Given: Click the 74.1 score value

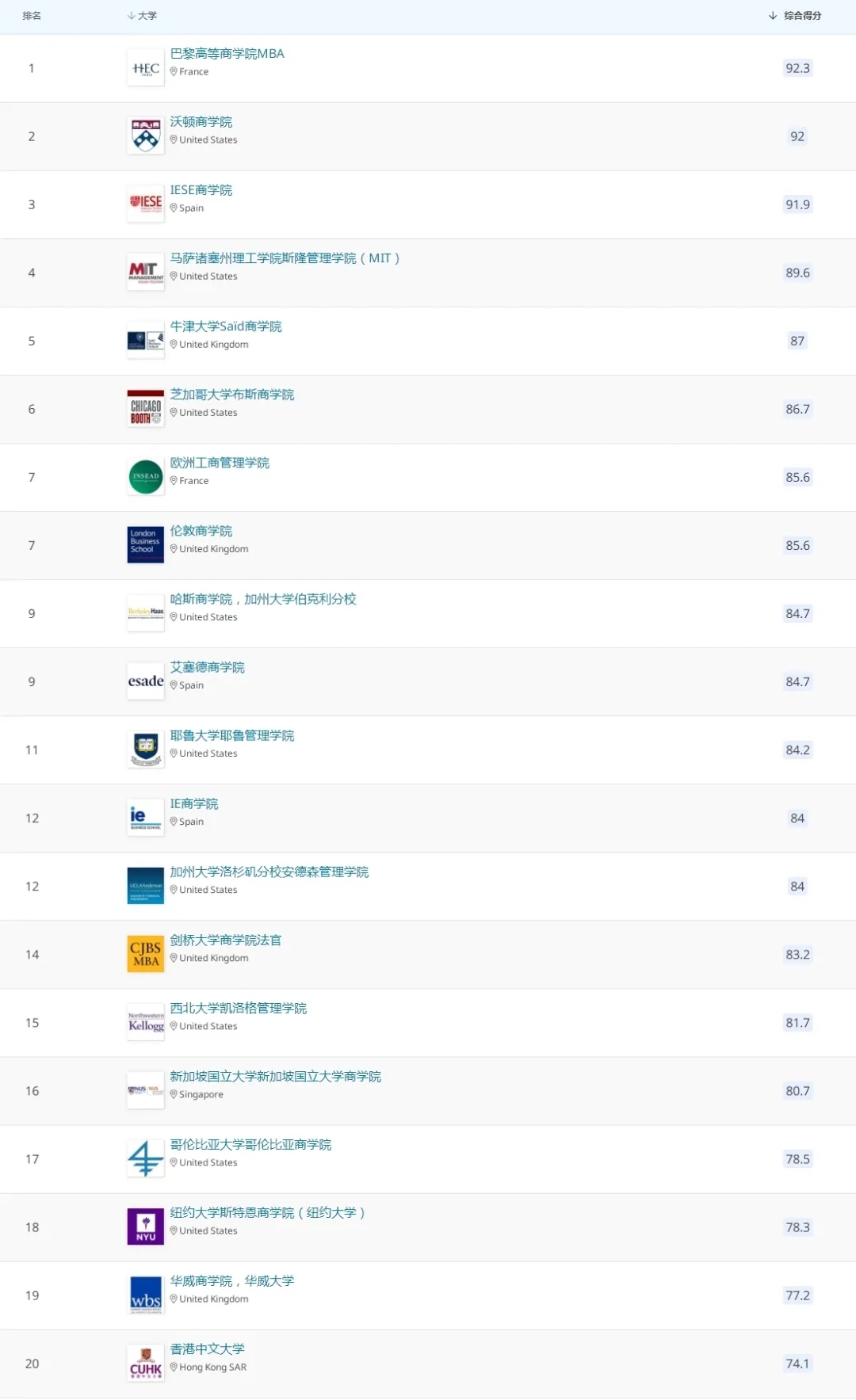Looking at the screenshot, I should pos(797,1363).
